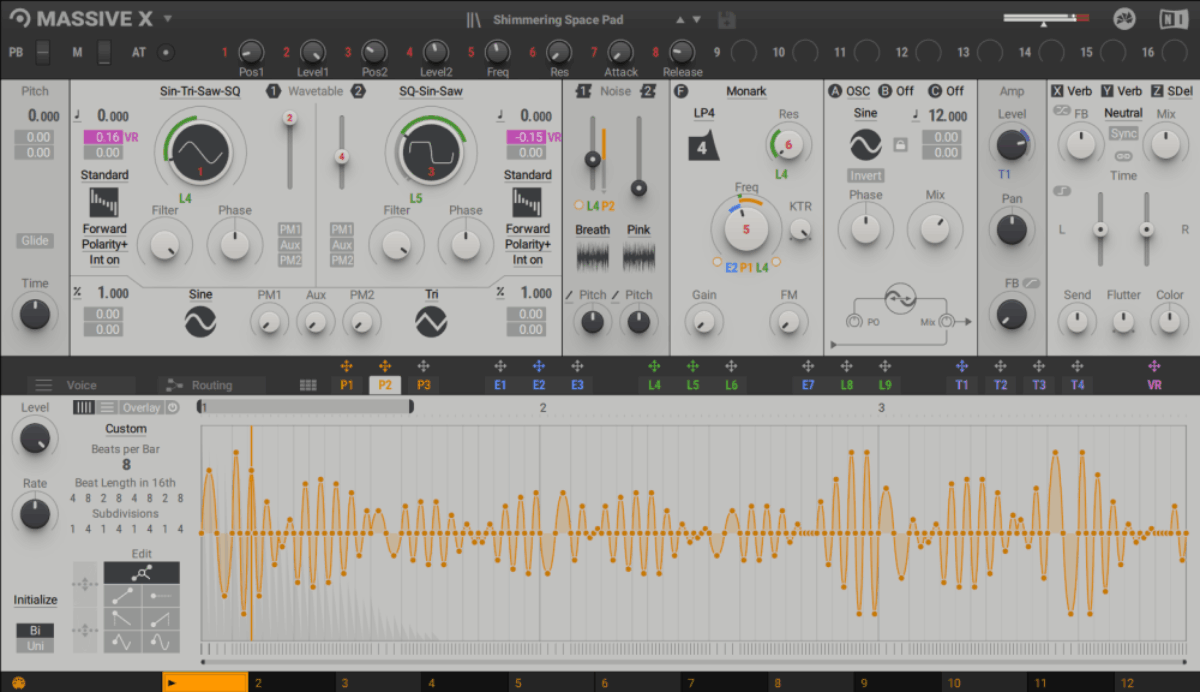
Task: Select the L4 LFO tab
Action: click(x=654, y=385)
